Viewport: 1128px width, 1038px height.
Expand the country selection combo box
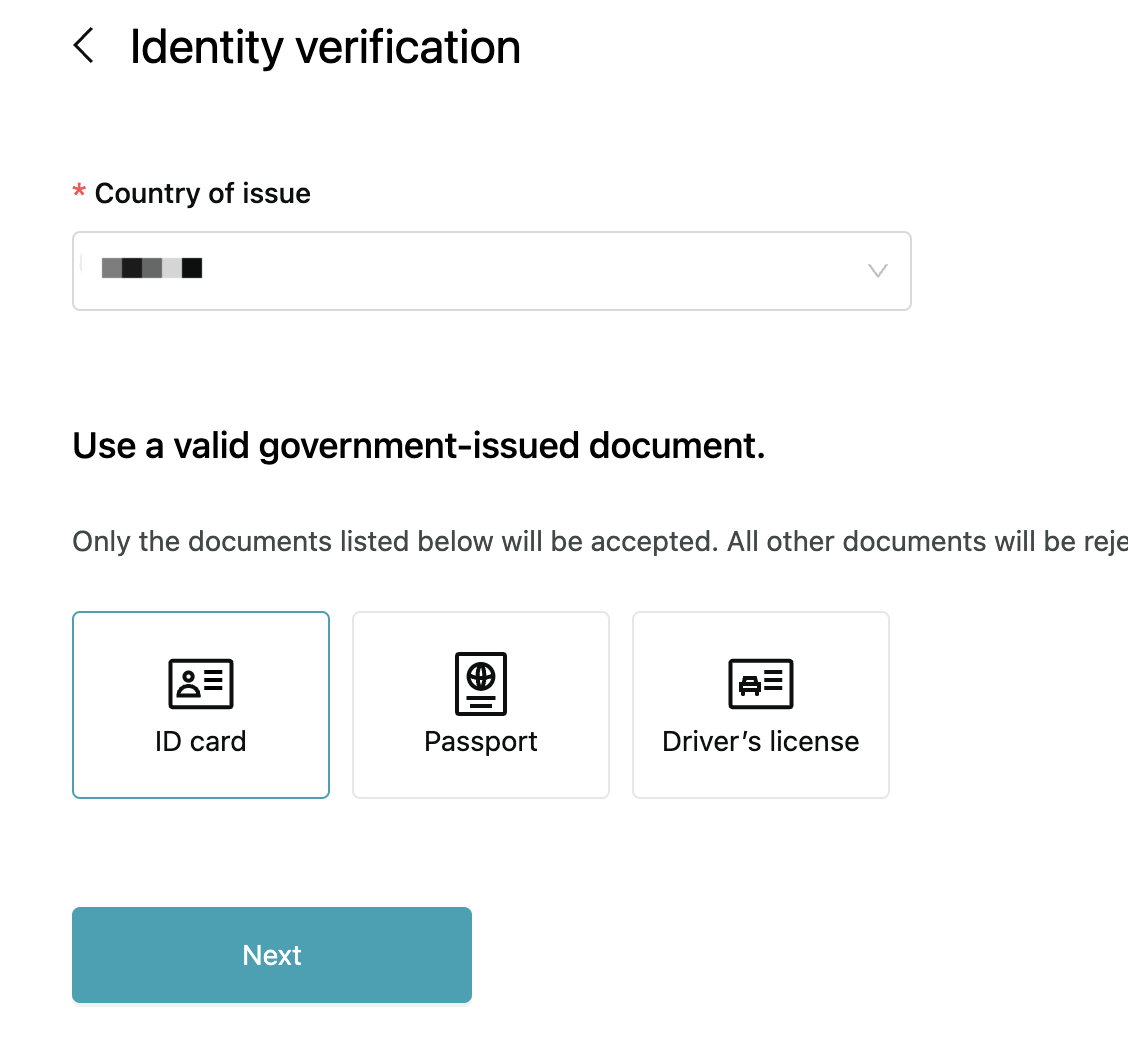click(491, 270)
